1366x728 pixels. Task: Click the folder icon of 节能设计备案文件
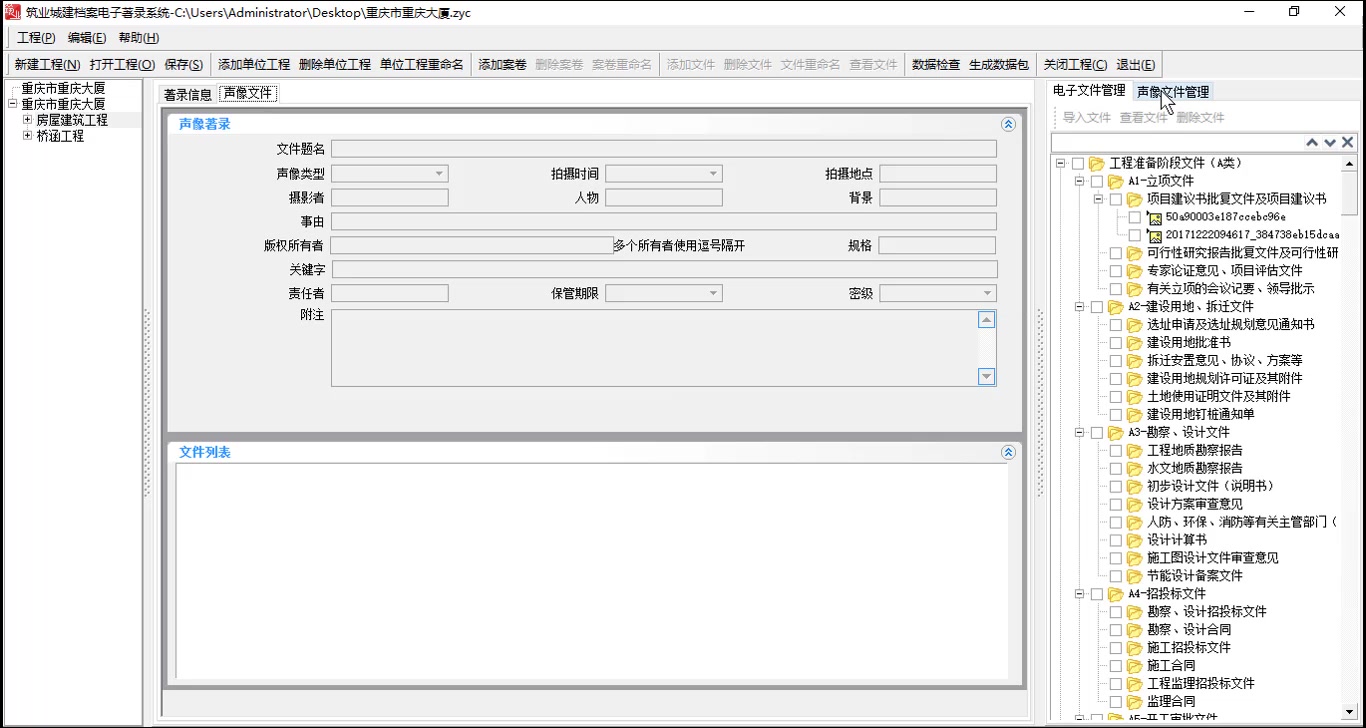[x=1134, y=576]
